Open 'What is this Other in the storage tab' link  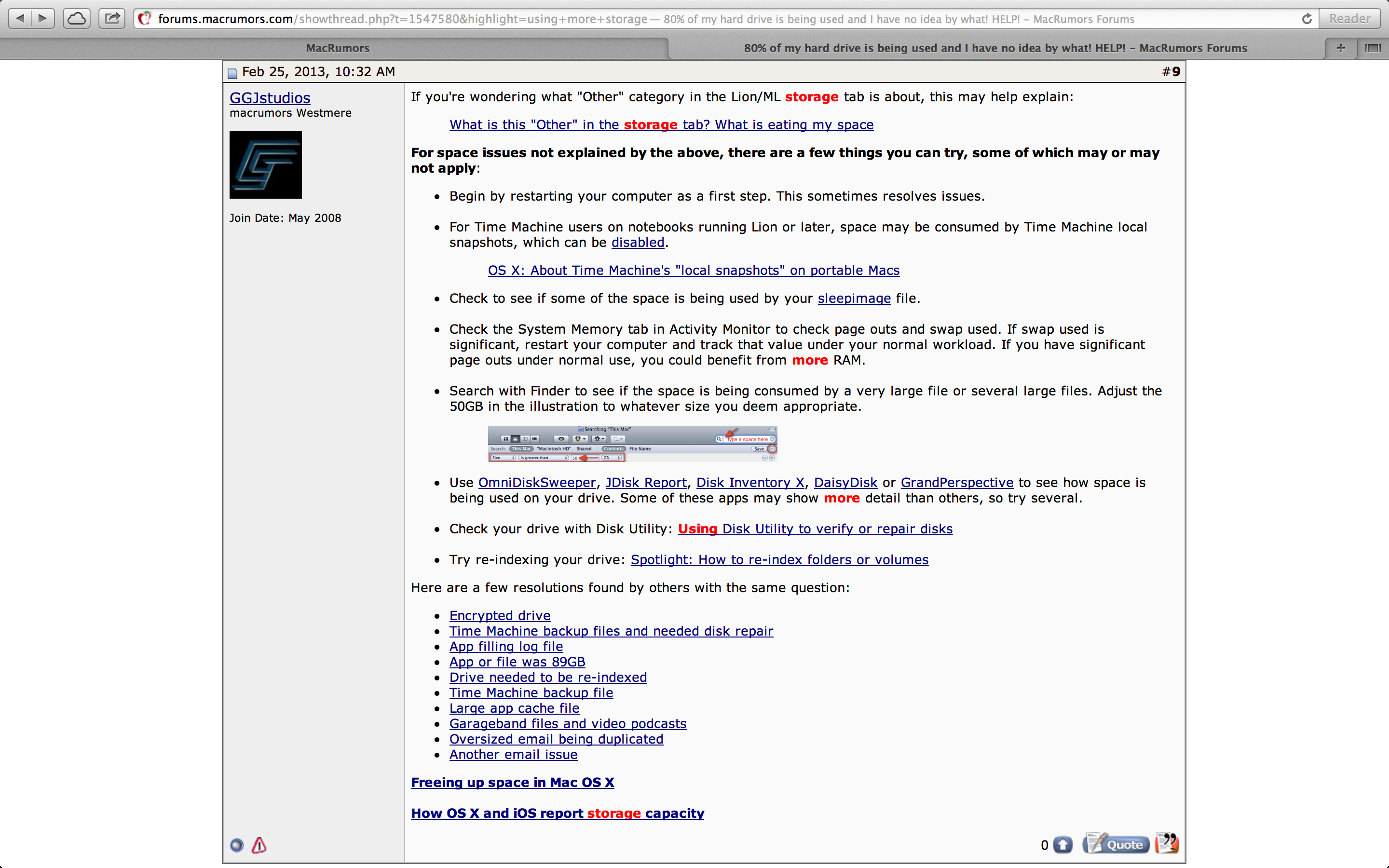pos(661,124)
